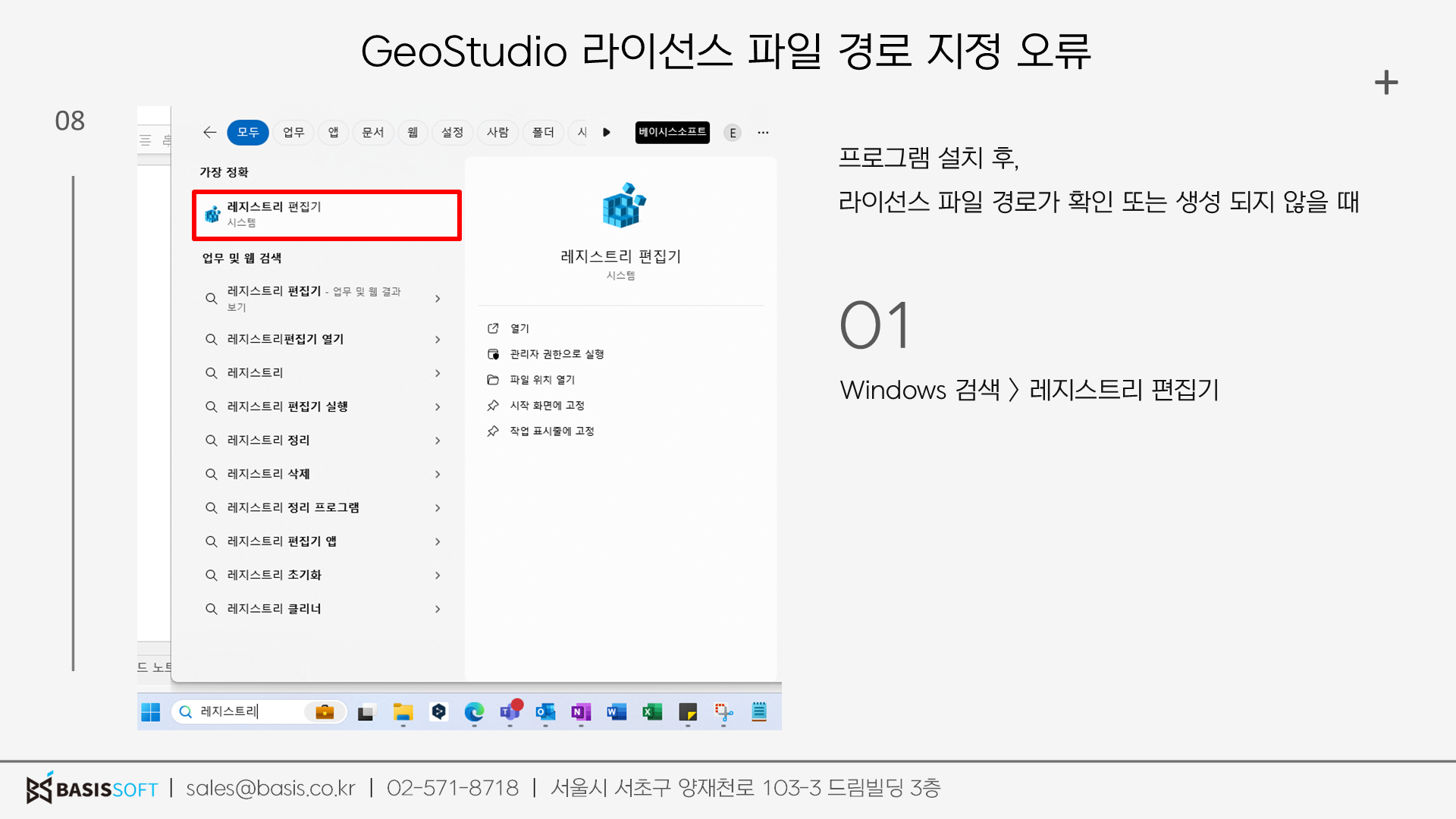Click sales@basis.co.kr email in footer
The height and width of the screenshot is (819, 1456).
[x=271, y=789]
